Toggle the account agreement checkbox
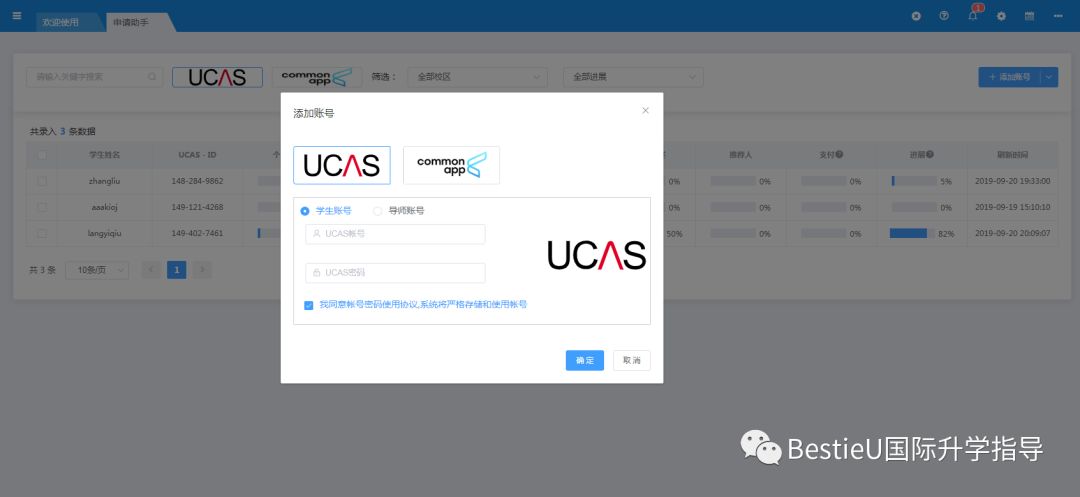The width and height of the screenshot is (1080, 497). click(x=309, y=305)
